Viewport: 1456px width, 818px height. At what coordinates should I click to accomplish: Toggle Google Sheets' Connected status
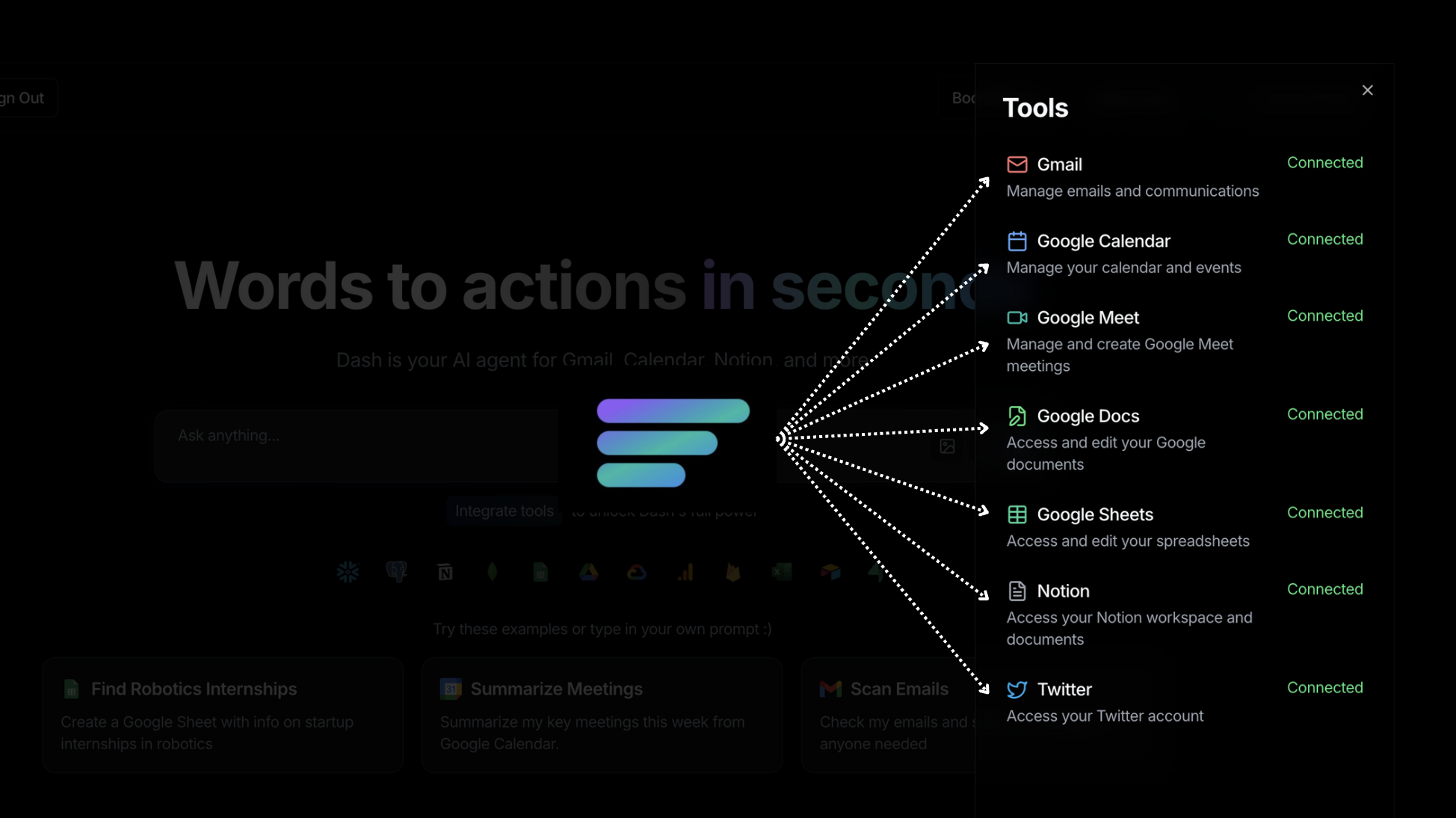coord(1324,513)
